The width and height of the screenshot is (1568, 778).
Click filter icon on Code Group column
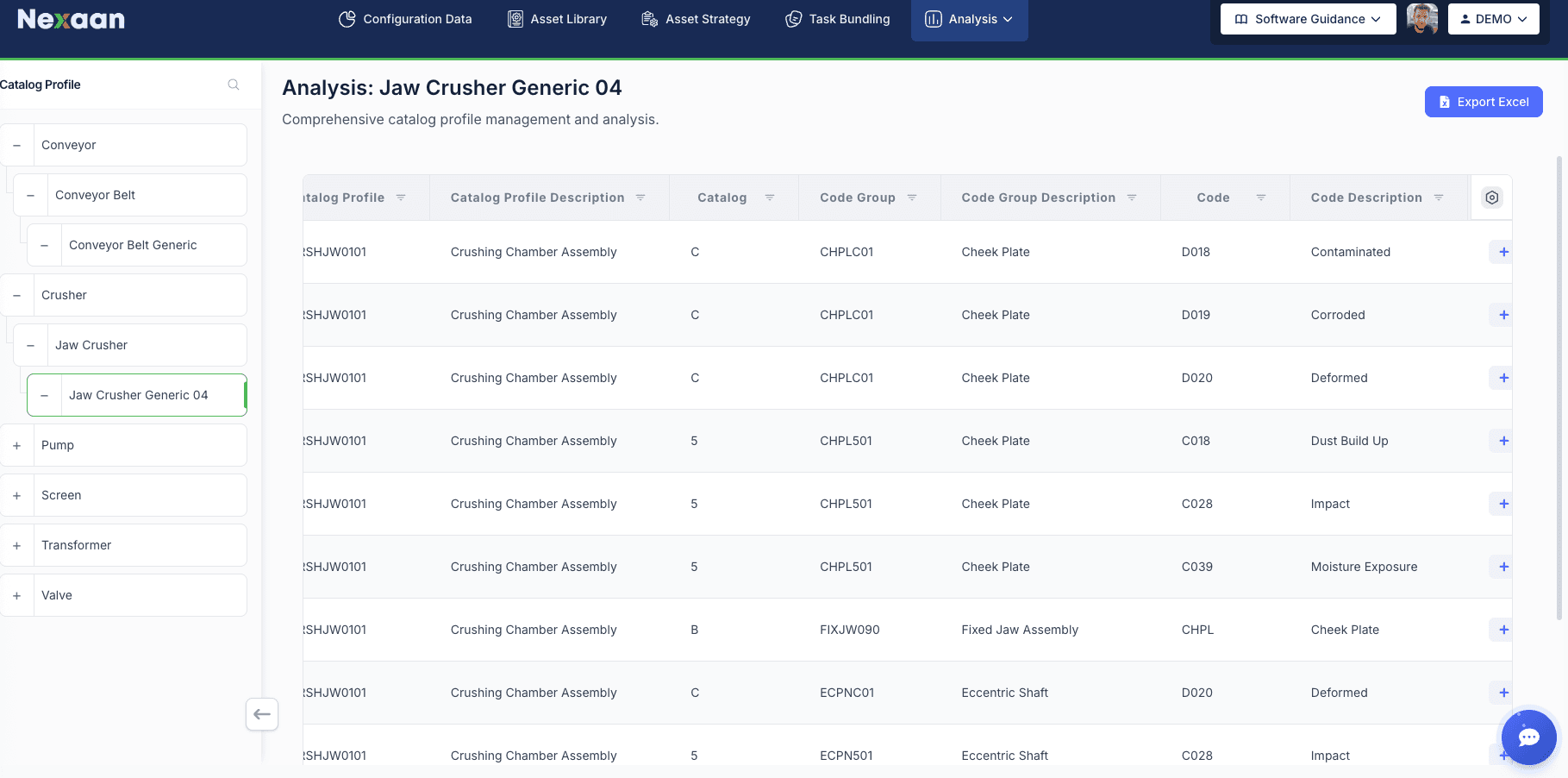click(912, 198)
